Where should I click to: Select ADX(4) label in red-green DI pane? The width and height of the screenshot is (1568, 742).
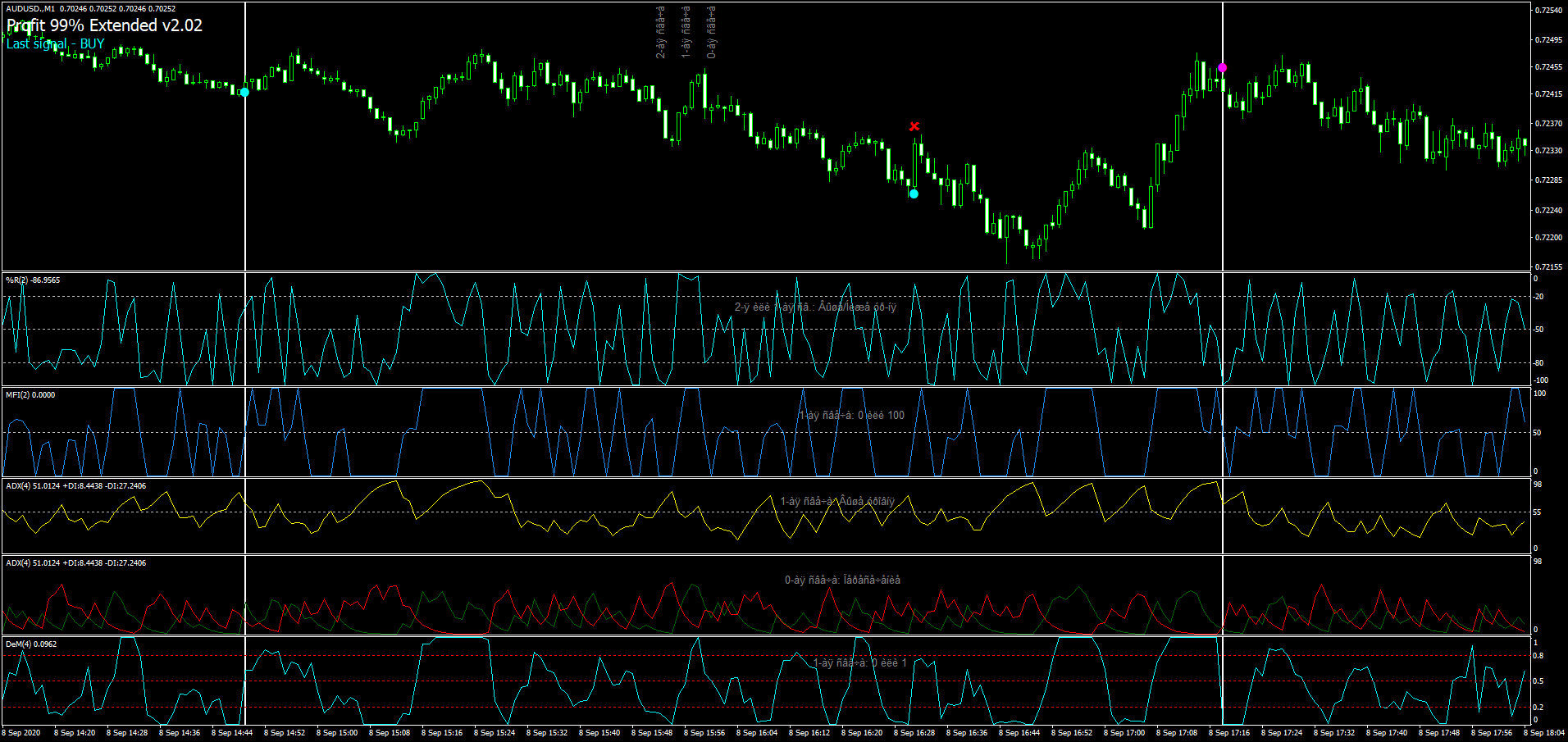click(x=75, y=563)
